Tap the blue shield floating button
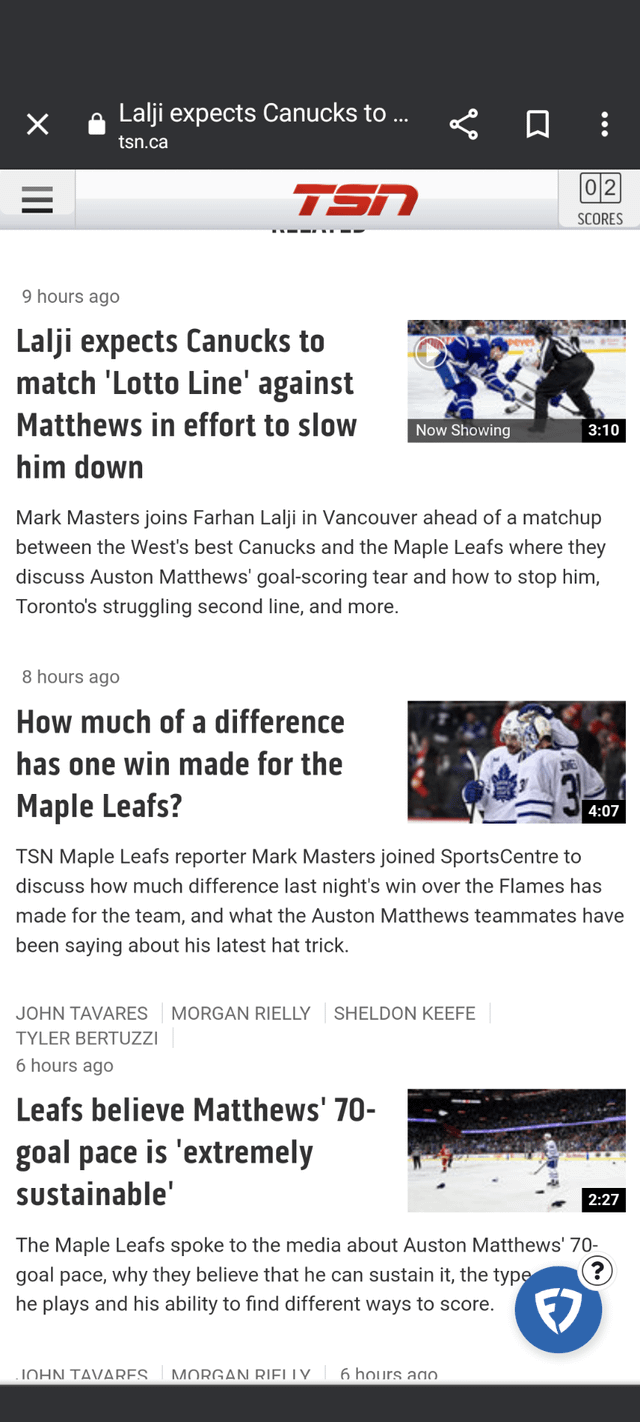Screen dimensions: 640x1422 coord(558,1310)
